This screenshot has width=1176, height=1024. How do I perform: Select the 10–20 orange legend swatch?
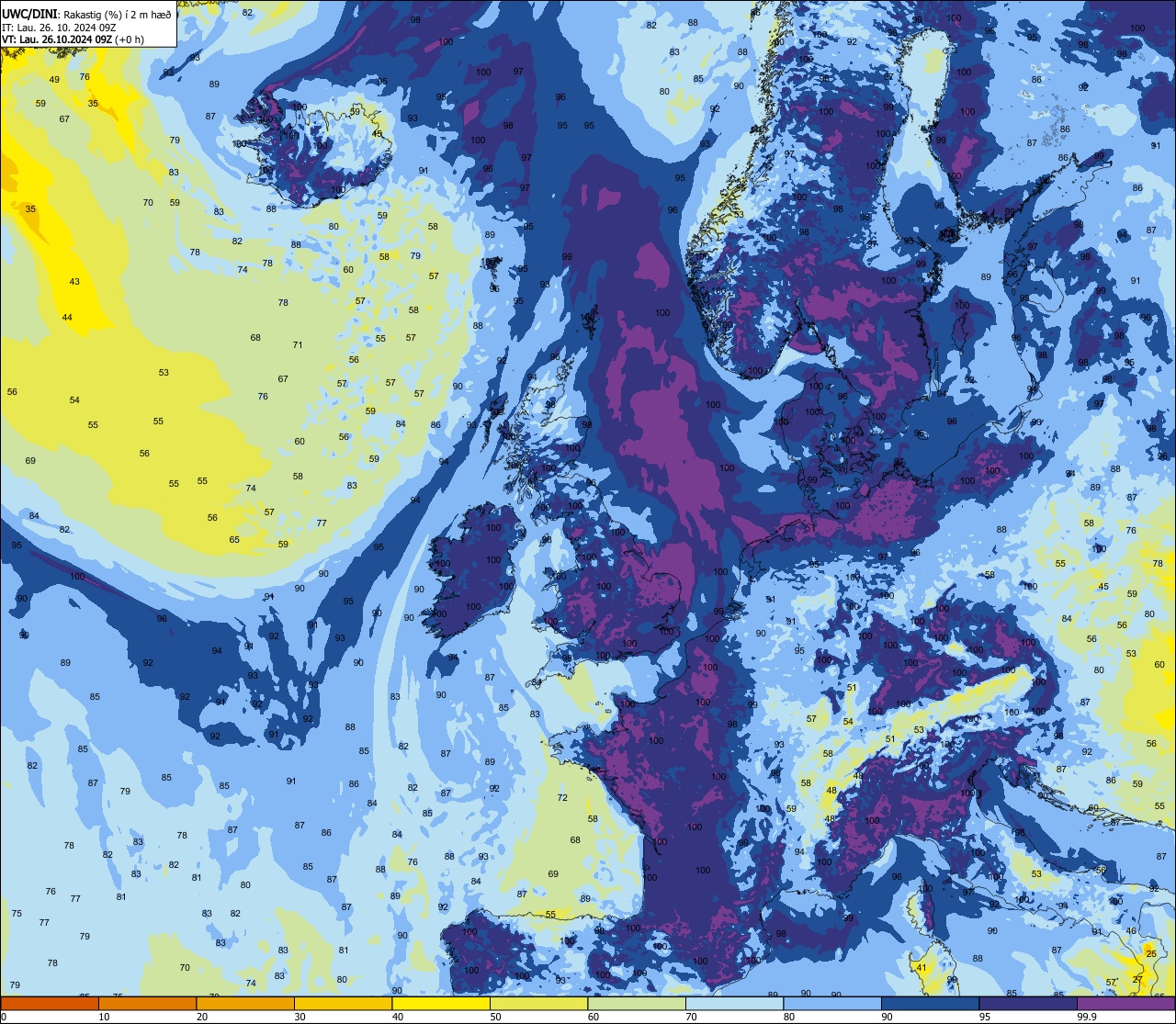click(147, 1003)
